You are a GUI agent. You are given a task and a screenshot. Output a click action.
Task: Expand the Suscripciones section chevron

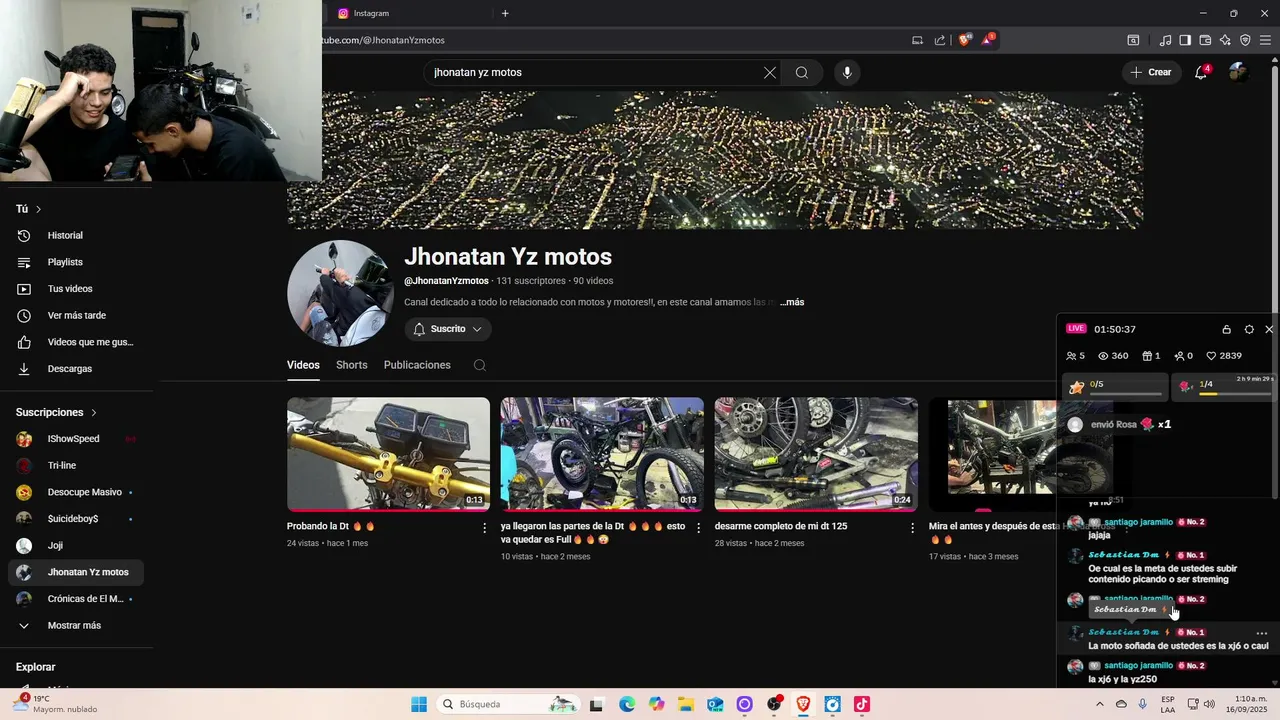(94, 412)
